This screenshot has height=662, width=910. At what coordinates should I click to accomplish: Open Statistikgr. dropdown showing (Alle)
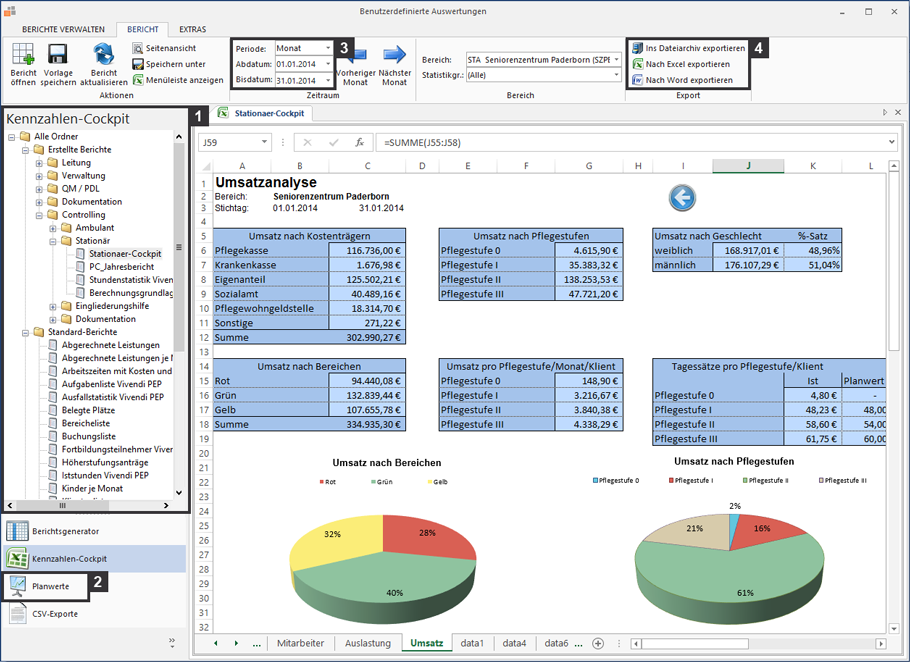click(616, 75)
